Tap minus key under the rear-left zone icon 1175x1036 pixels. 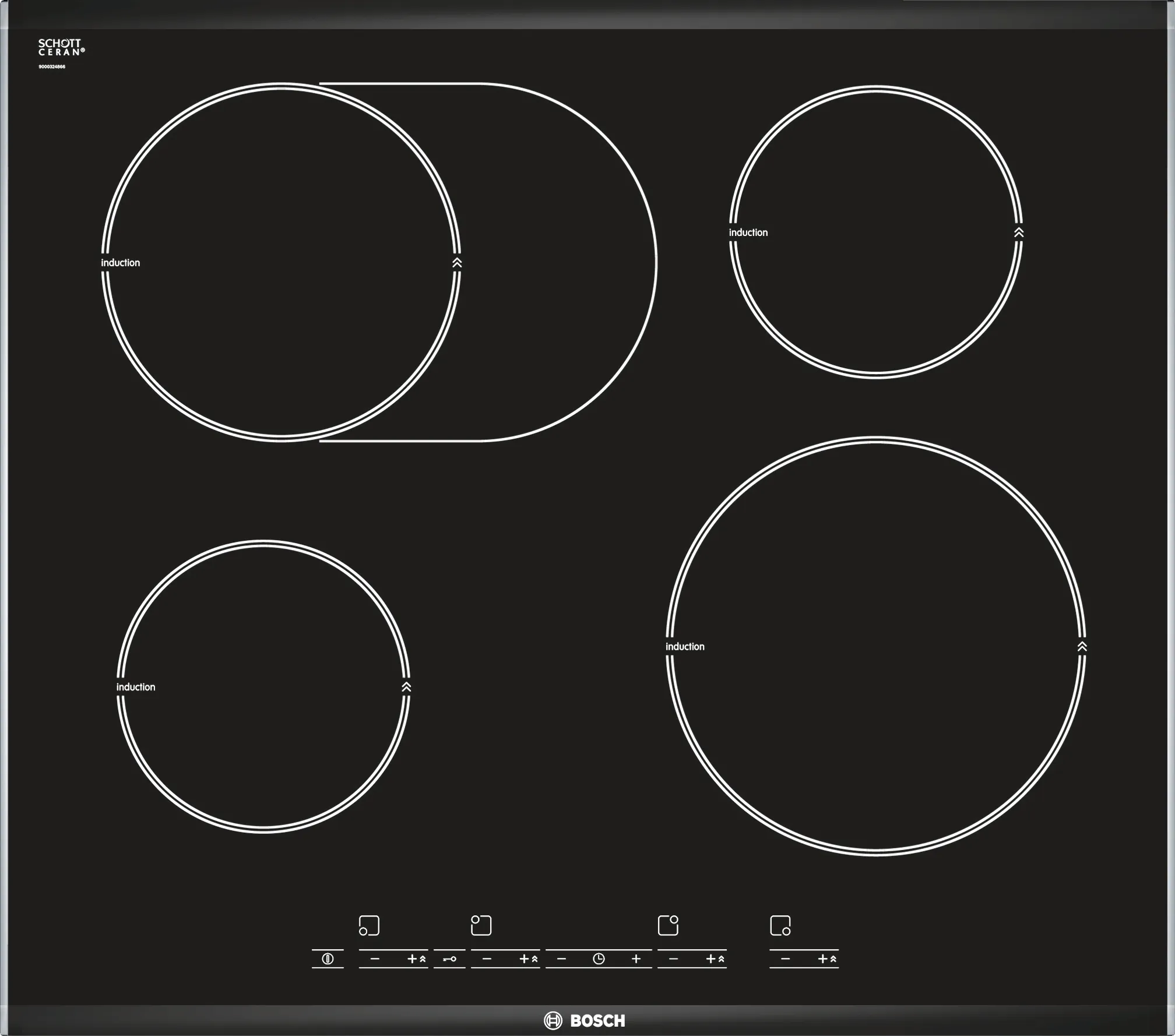coord(487,959)
